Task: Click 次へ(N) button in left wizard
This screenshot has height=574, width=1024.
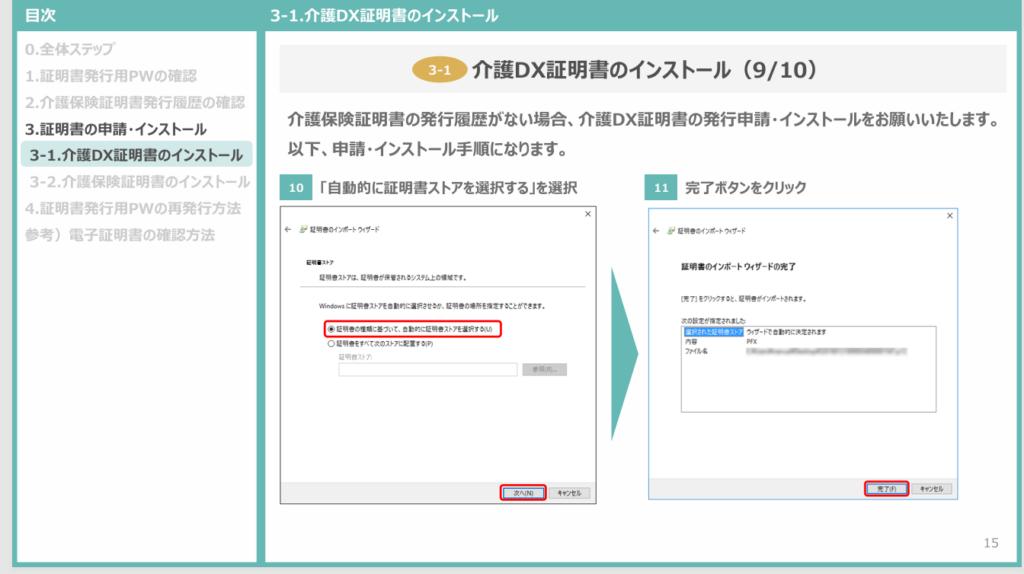Action: pos(523,493)
